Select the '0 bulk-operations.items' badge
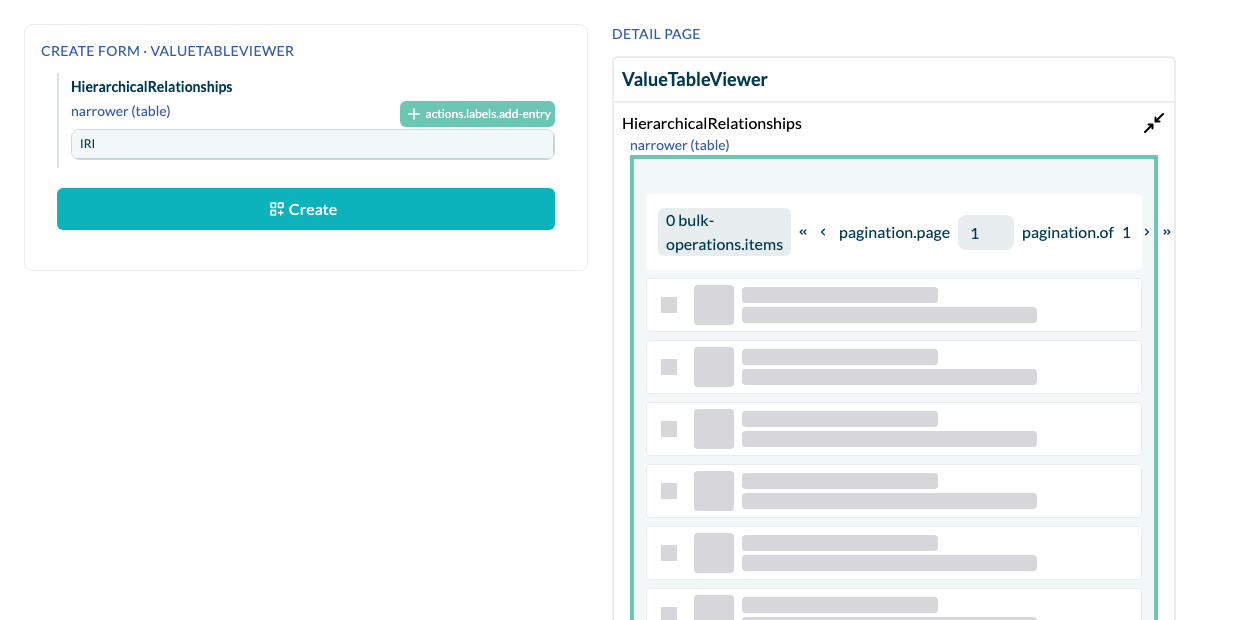This screenshot has height=620, width=1240. tap(724, 232)
